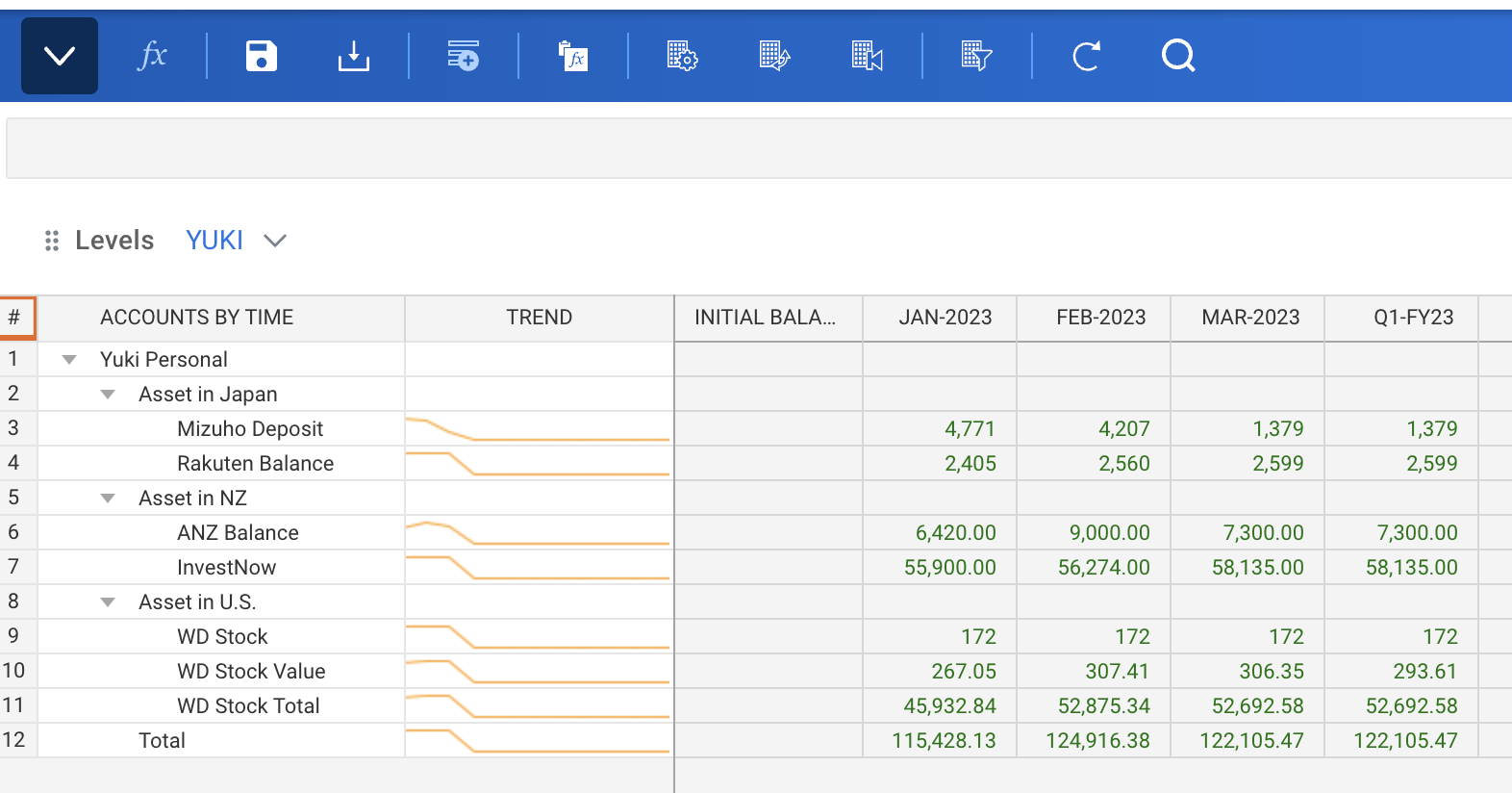Click the grid filter funnel icon

coord(976,56)
